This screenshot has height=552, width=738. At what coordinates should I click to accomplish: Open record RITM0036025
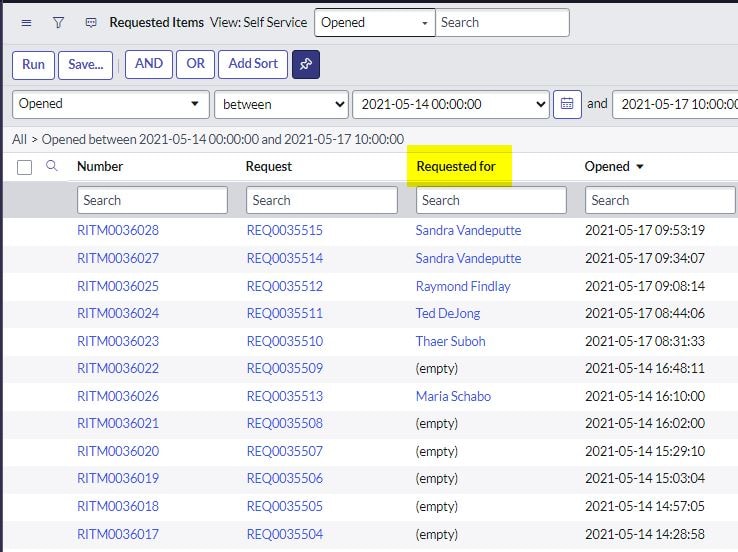click(118, 286)
